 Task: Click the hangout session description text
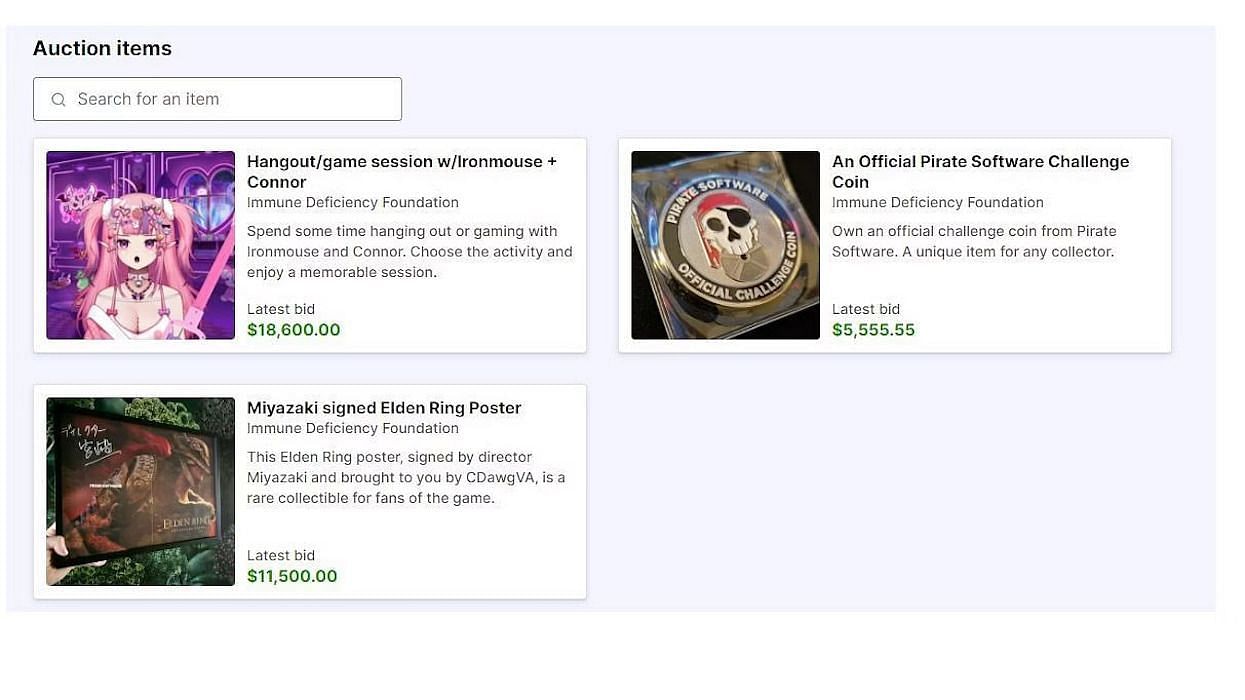click(x=409, y=251)
